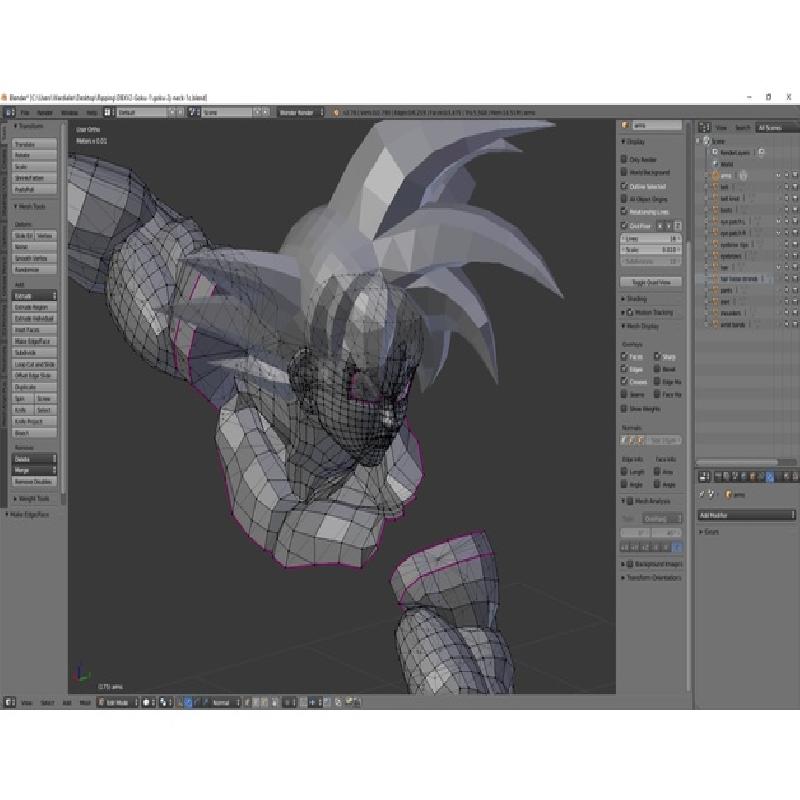The height and width of the screenshot is (800, 800).
Task: Toggle the Grid Floor checkbox
Action: coord(623,226)
